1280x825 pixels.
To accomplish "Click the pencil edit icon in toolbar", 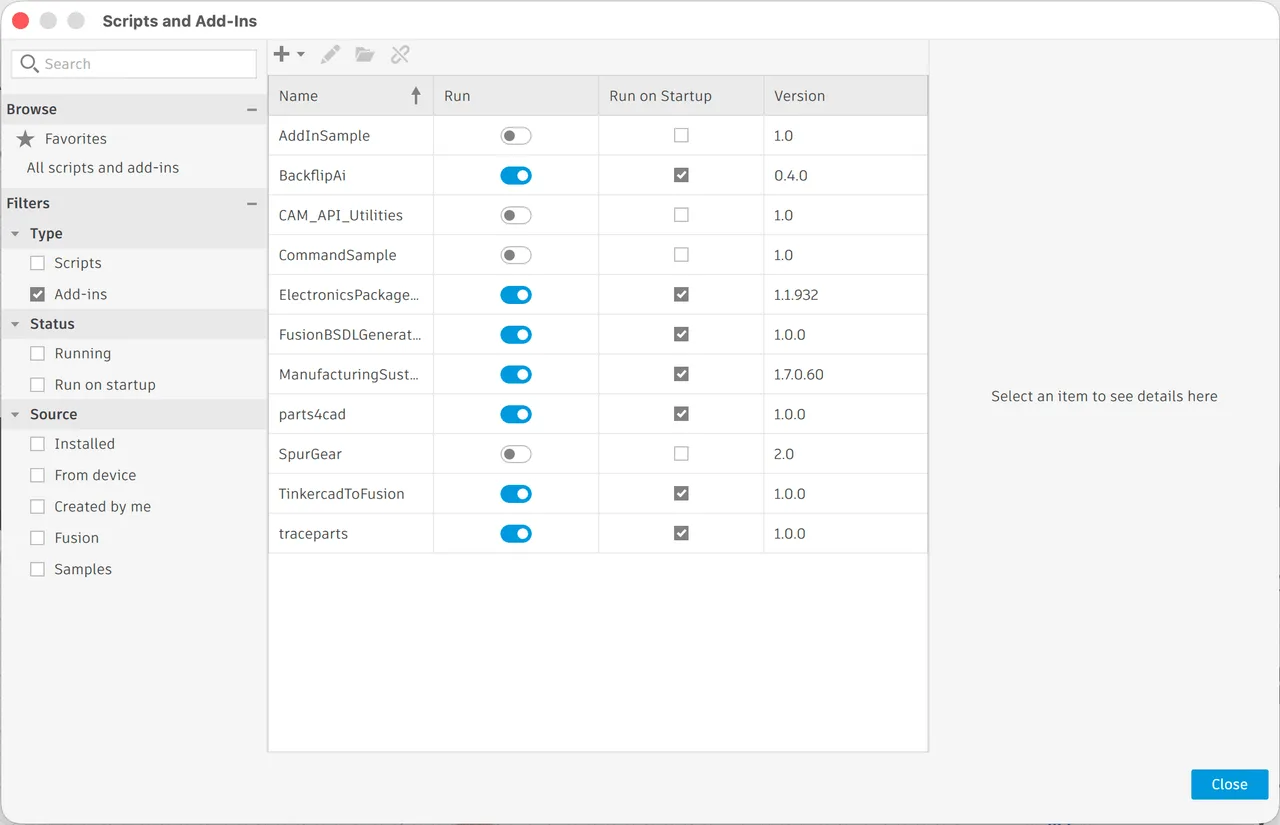I will click(330, 54).
